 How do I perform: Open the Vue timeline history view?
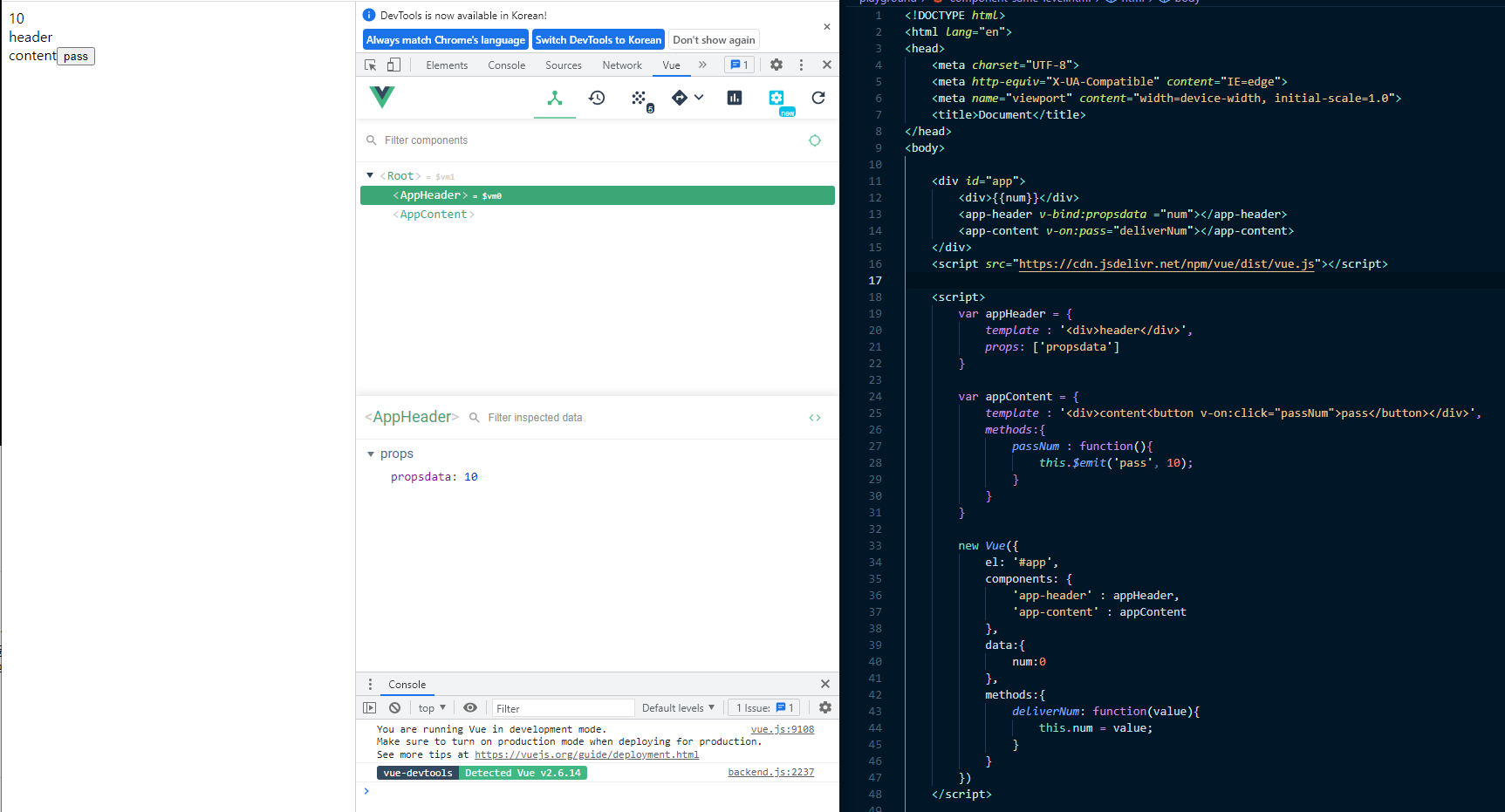point(597,98)
